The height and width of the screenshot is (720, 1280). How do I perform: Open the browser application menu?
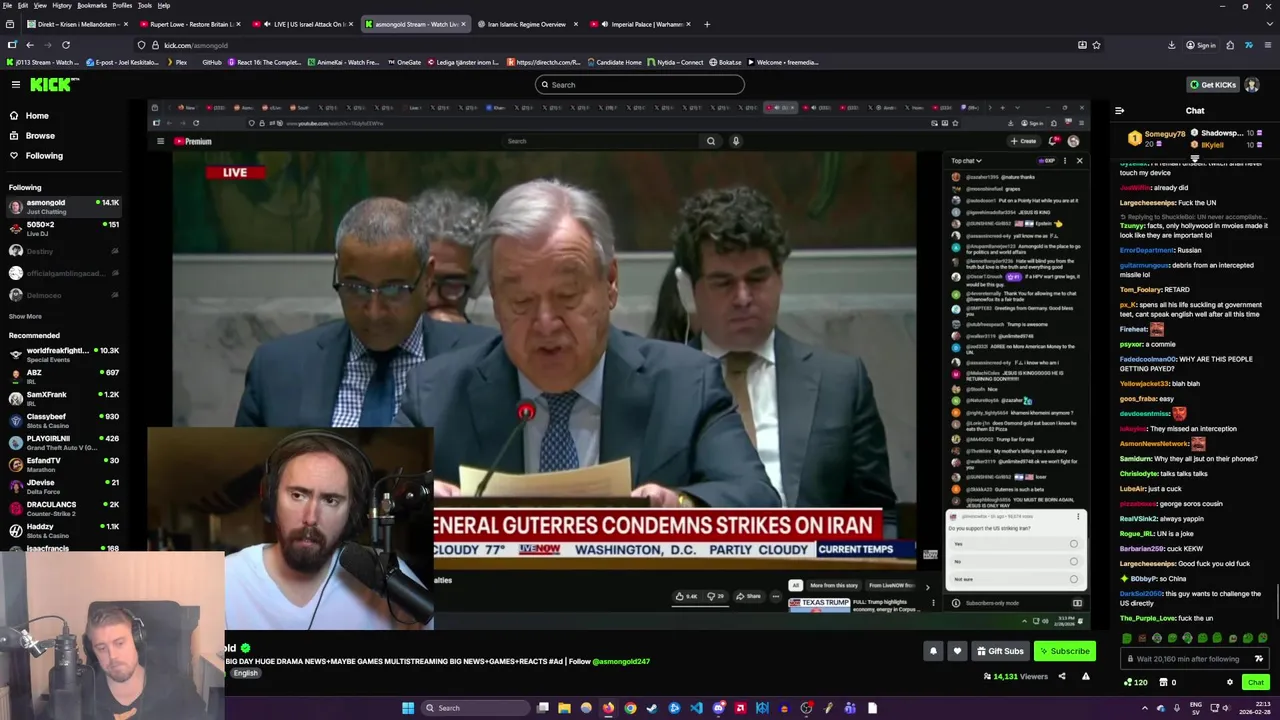(x=1267, y=45)
